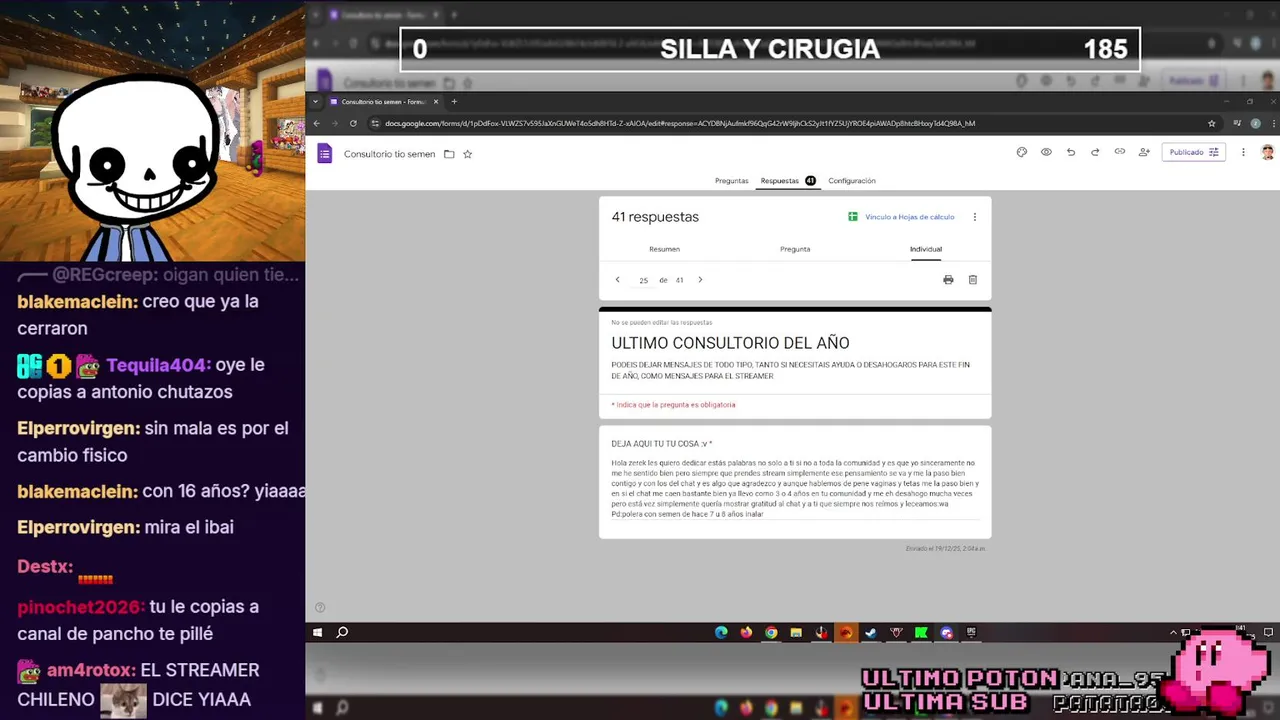This screenshot has height=720, width=1280.
Task: Open Chrome profile avatar icon
Action: pos(1255,123)
